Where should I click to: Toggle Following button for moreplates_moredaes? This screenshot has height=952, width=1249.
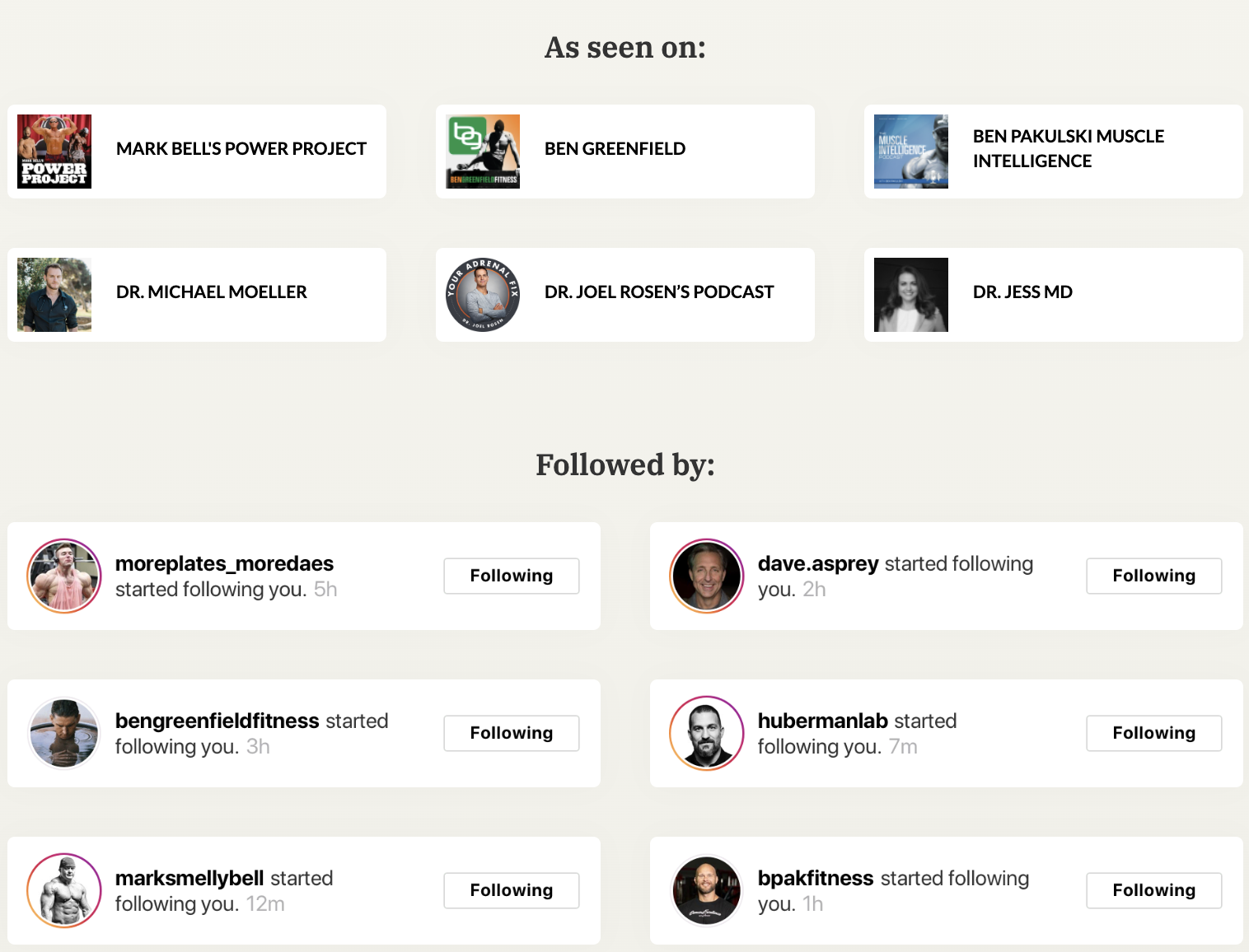512,576
